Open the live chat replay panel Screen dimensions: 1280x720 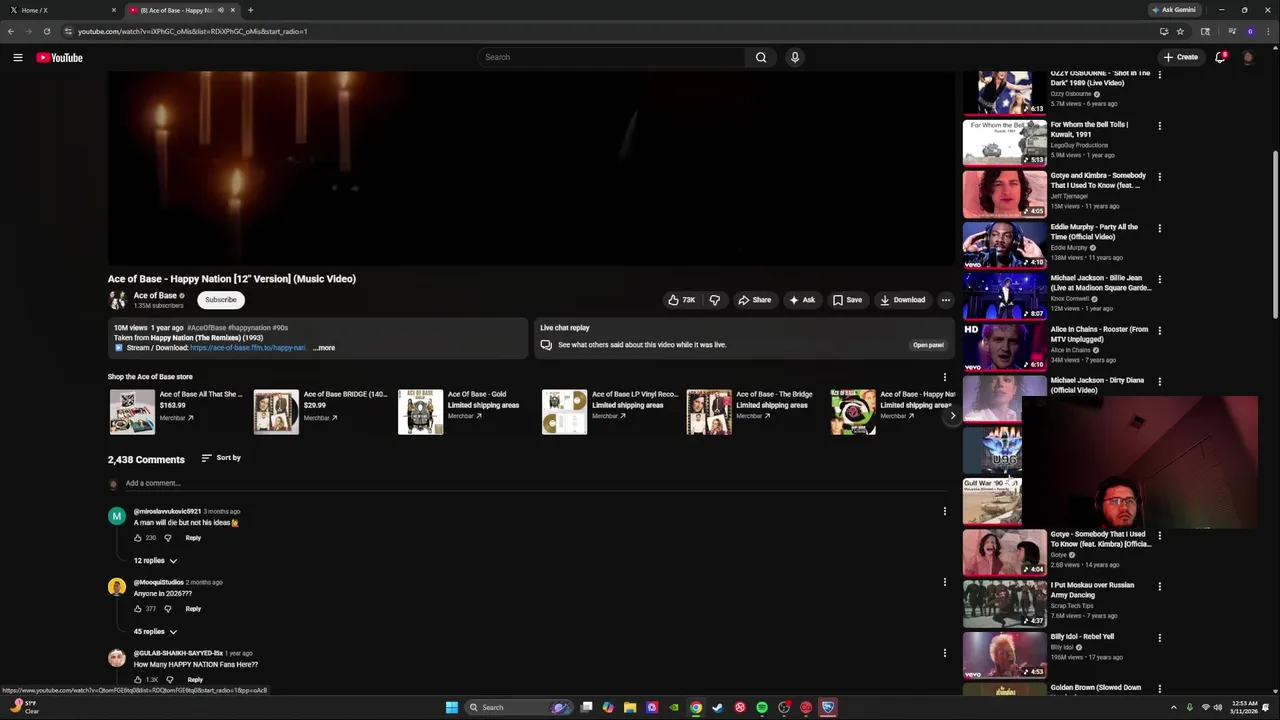pyautogui.click(x=928, y=345)
